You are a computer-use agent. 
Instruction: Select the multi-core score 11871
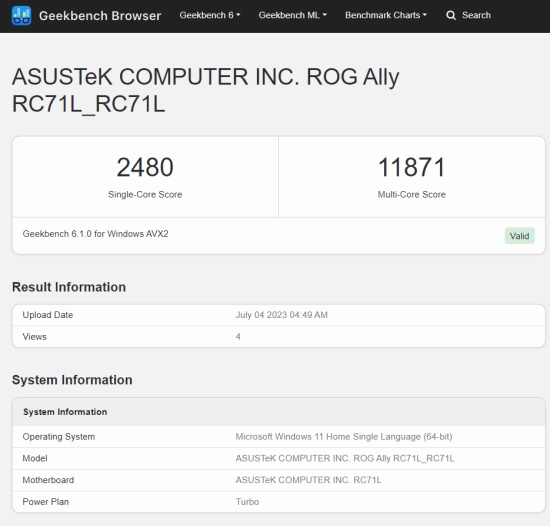[412, 167]
